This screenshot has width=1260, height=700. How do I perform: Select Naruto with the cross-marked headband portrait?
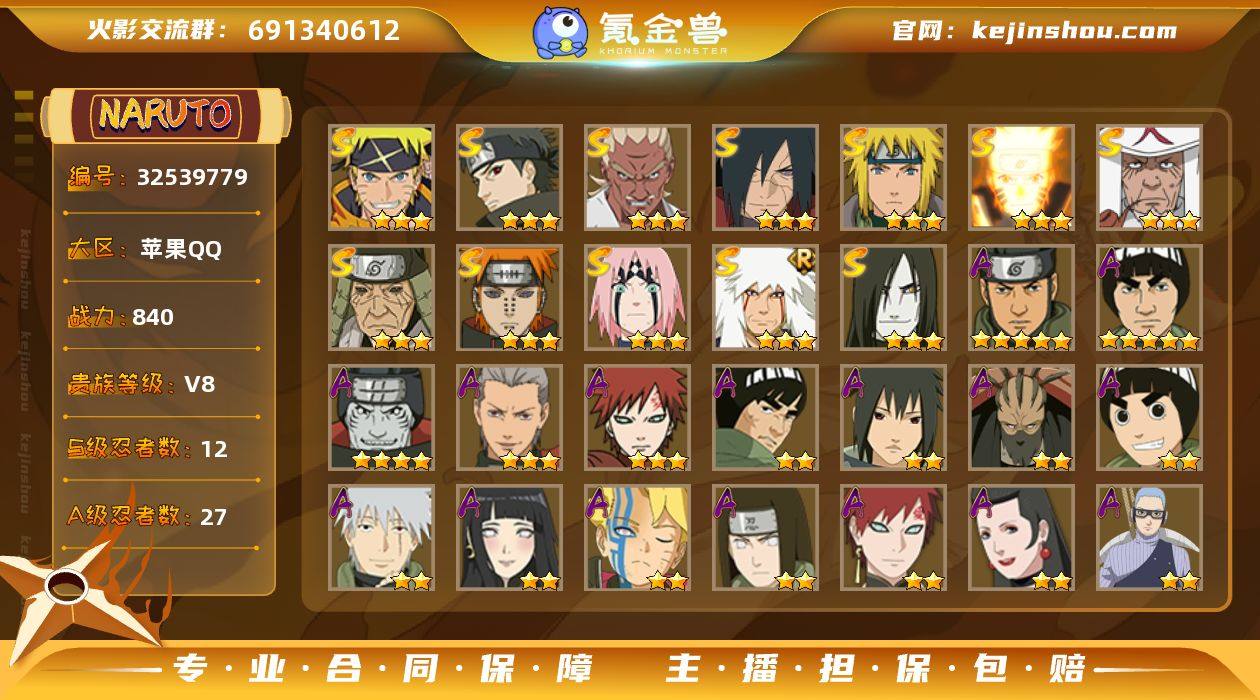coord(382,178)
